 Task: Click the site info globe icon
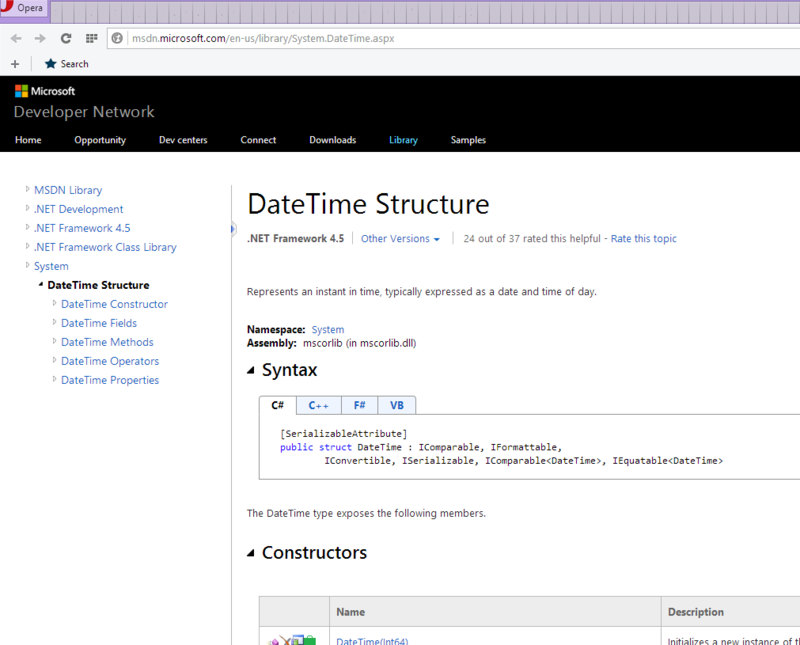117,38
